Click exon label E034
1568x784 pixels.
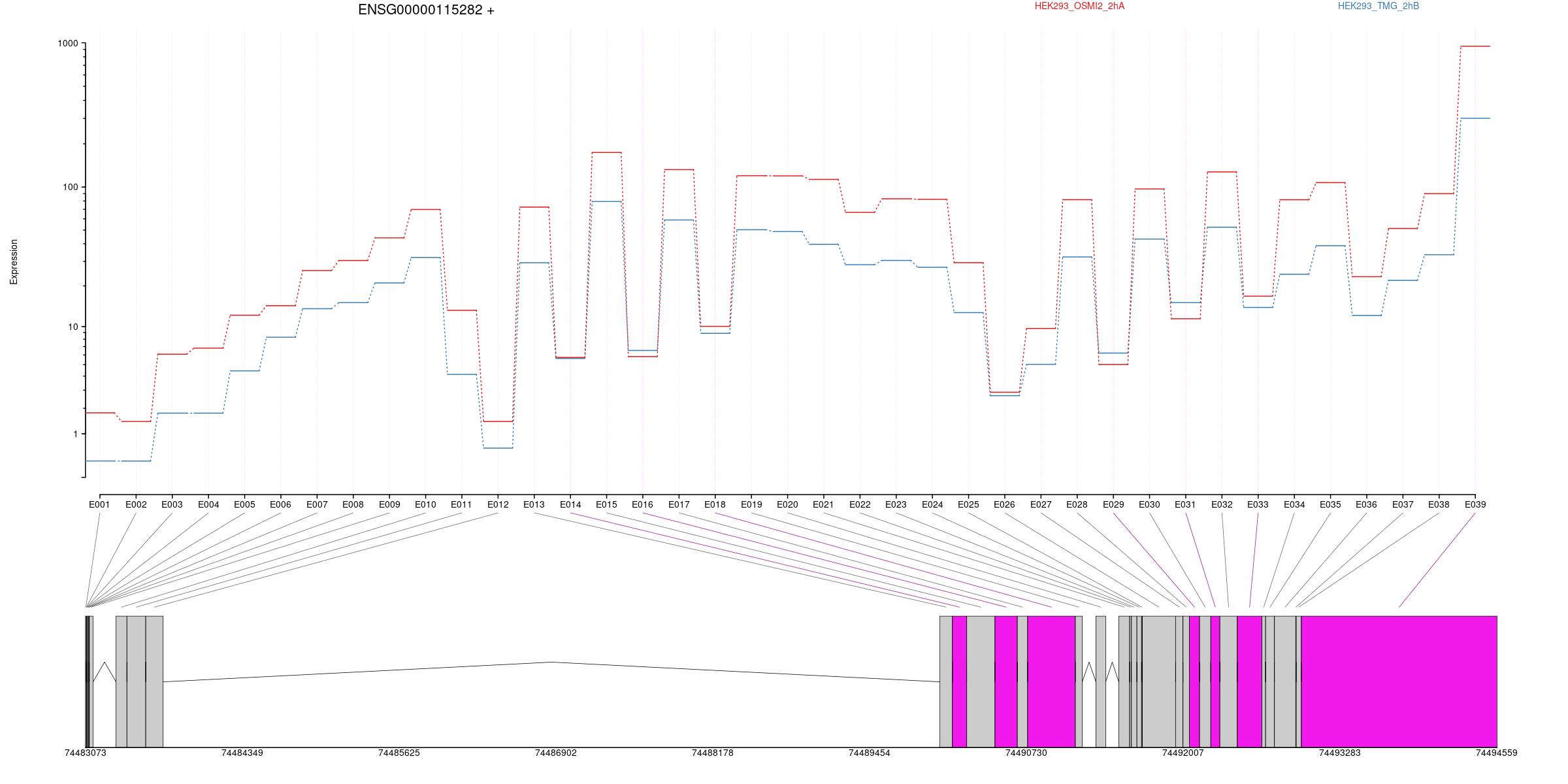[1294, 504]
